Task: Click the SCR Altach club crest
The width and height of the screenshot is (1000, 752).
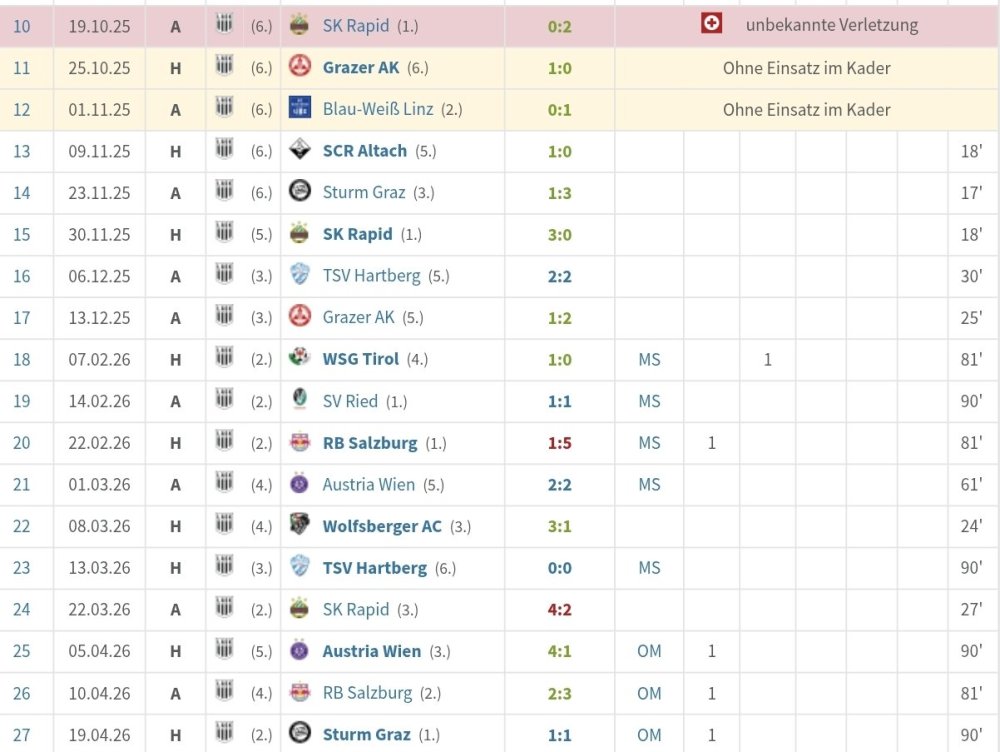Action: tap(299, 151)
